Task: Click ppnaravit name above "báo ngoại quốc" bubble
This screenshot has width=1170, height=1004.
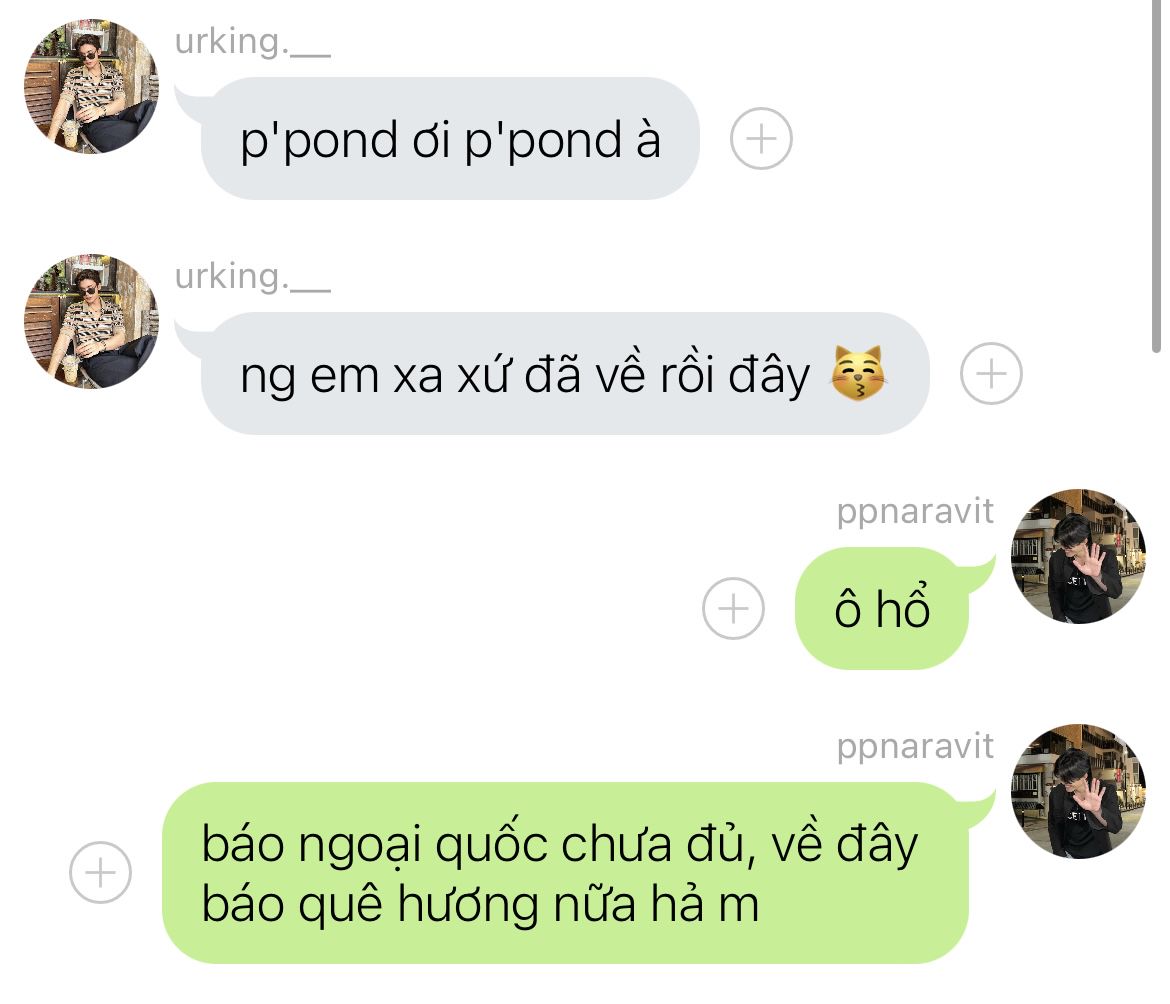Action: tap(915, 748)
